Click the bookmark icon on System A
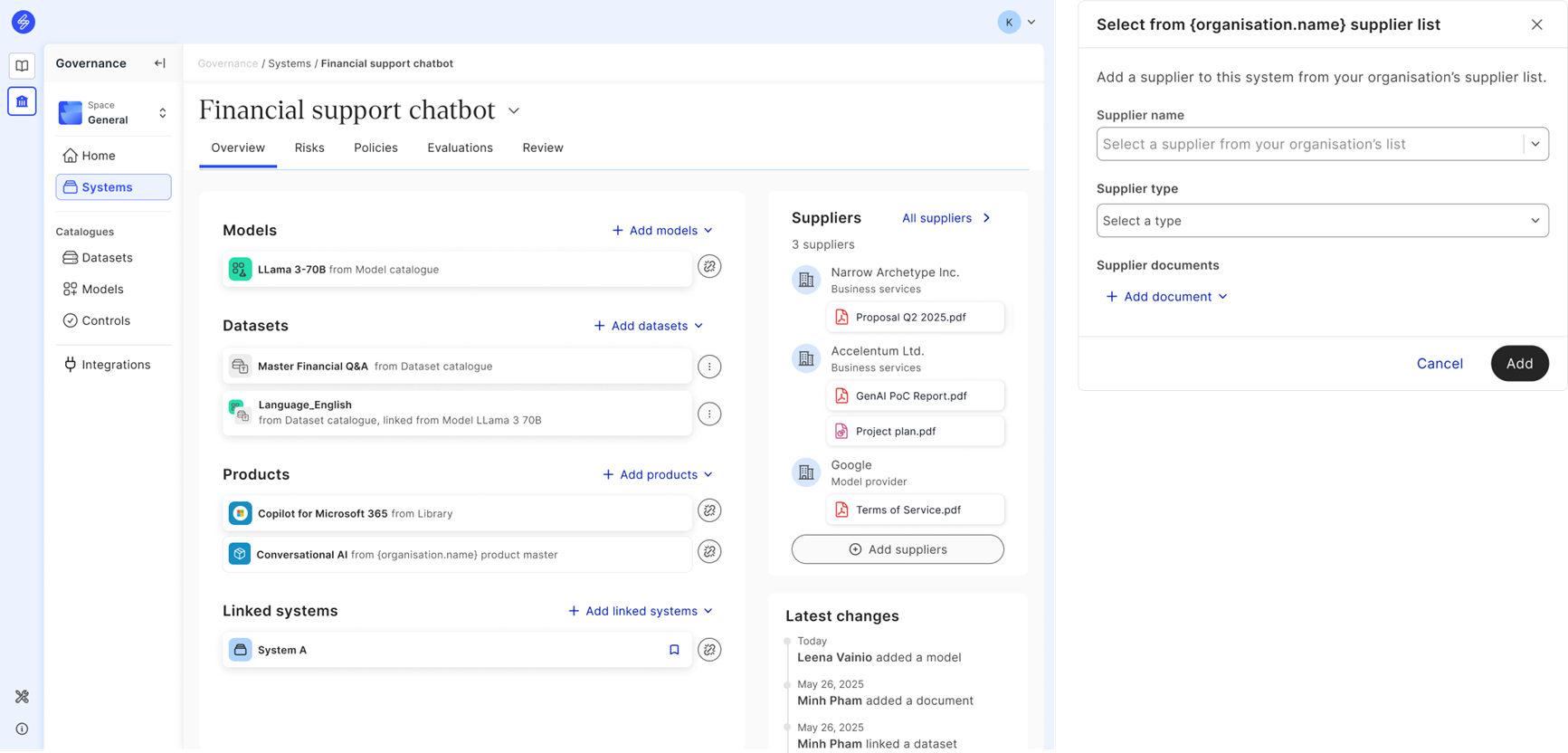The width and height of the screenshot is (1568, 753). (674, 650)
